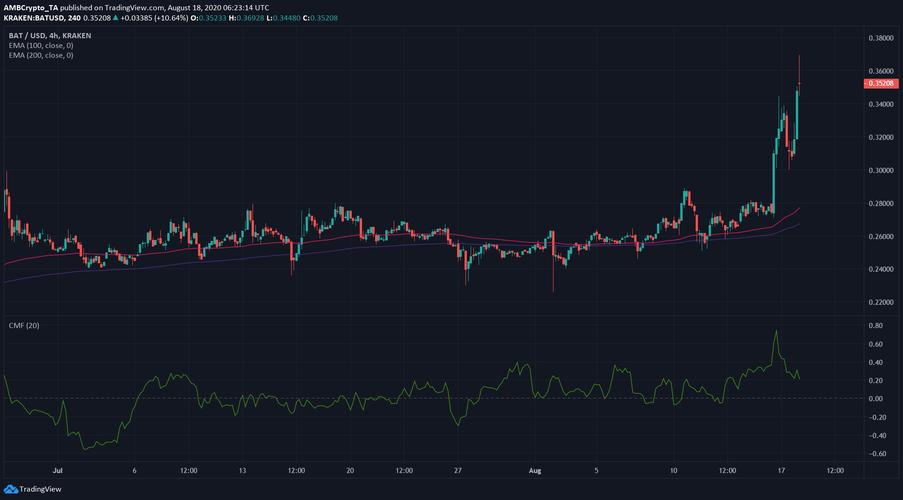Click the red current price tag 0.35208
This screenshot has height=500, width=903.
876,85
